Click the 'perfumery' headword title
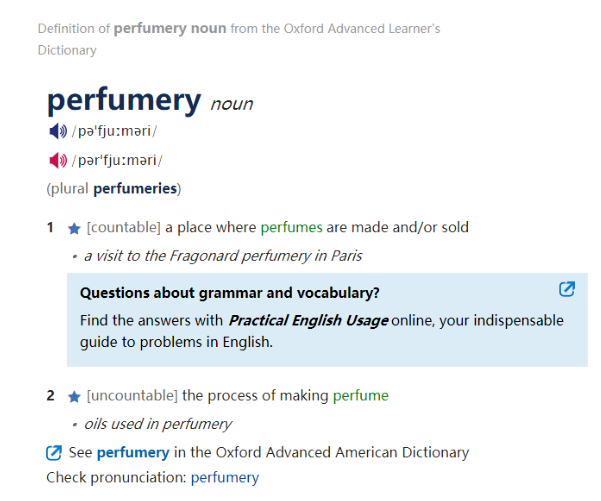This screenshot has height=501, width=601. [x=124, y=100]
